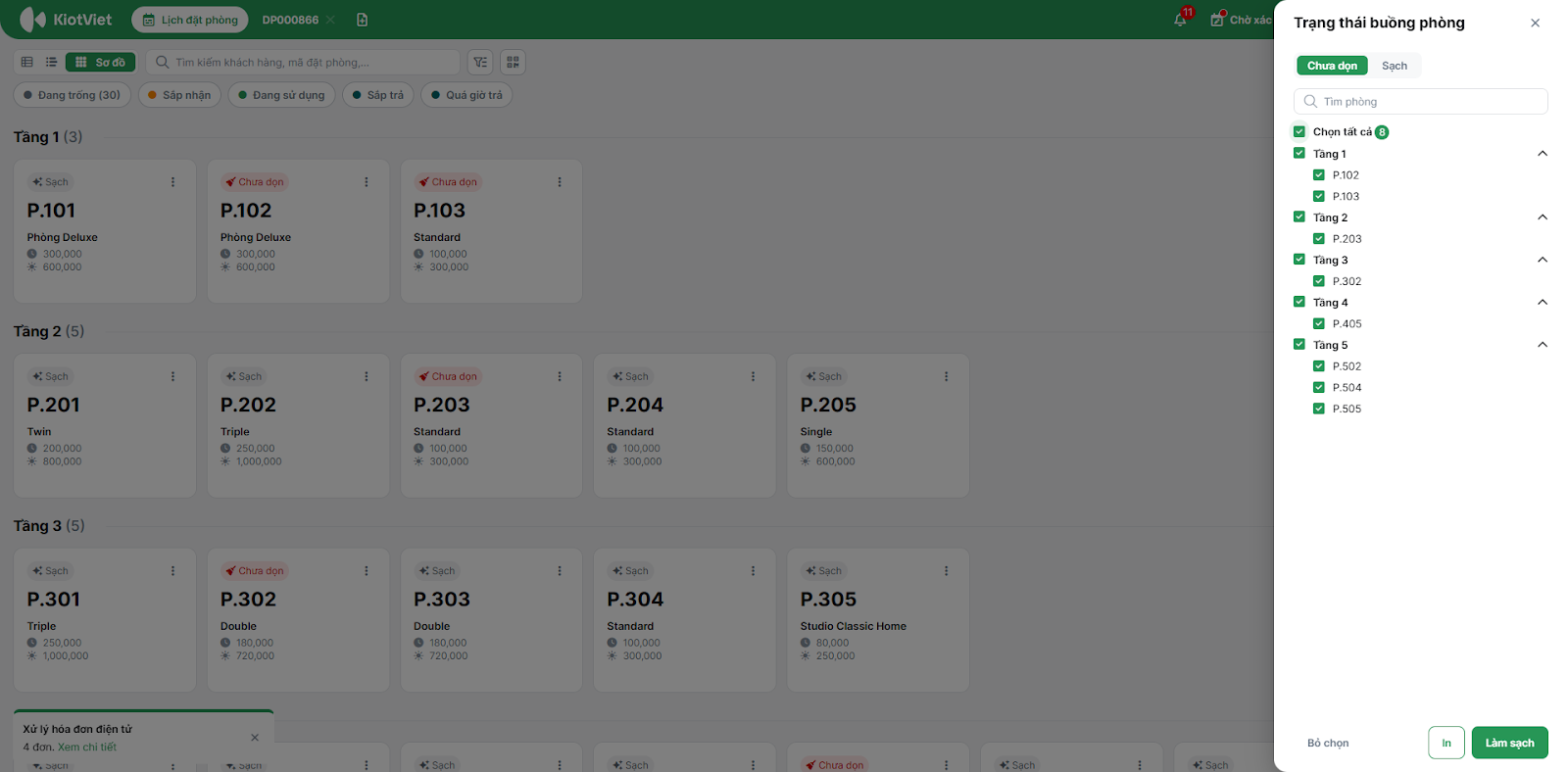
Task: Collapse the Tầng 1 group
Action: click(x=1543, y=153)
